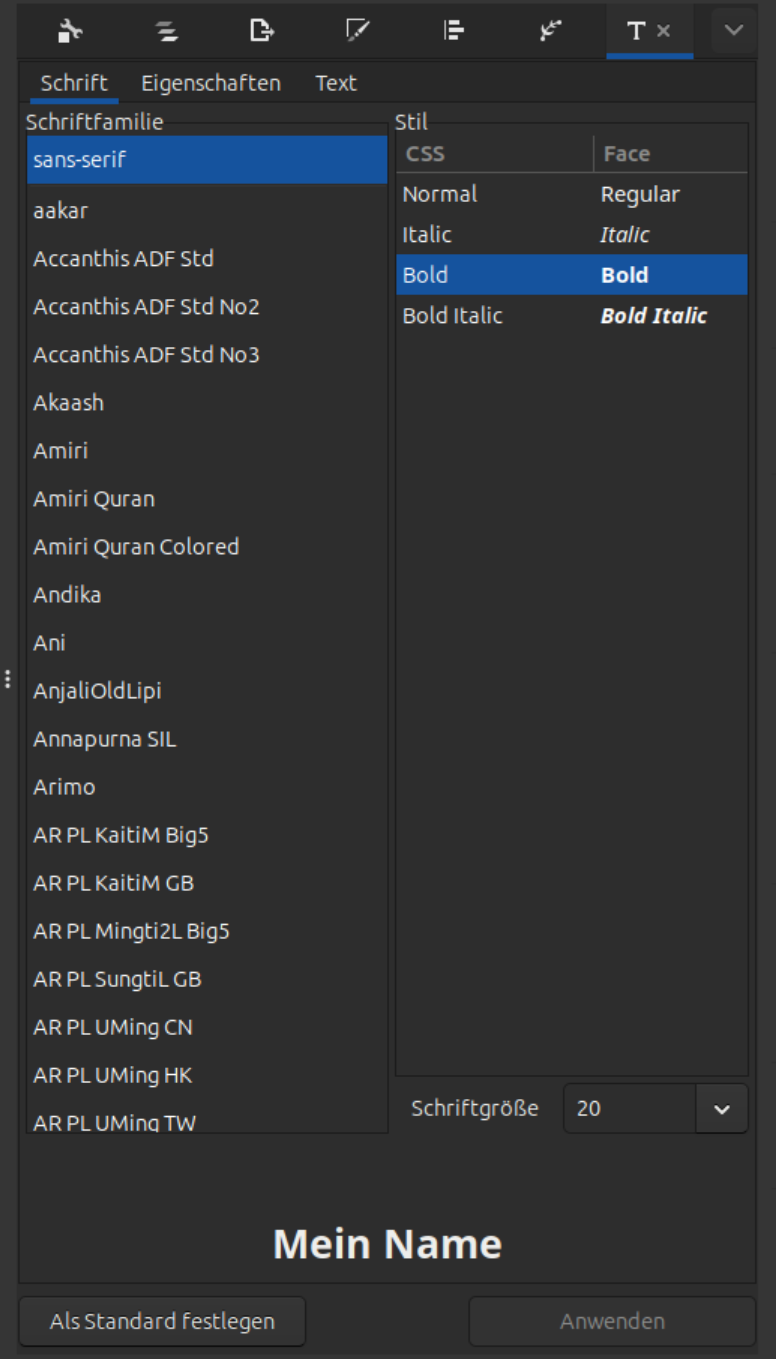Open the font size value field
The width and height of the screenshot is (776, 1359).
(x=630, y=1108)
